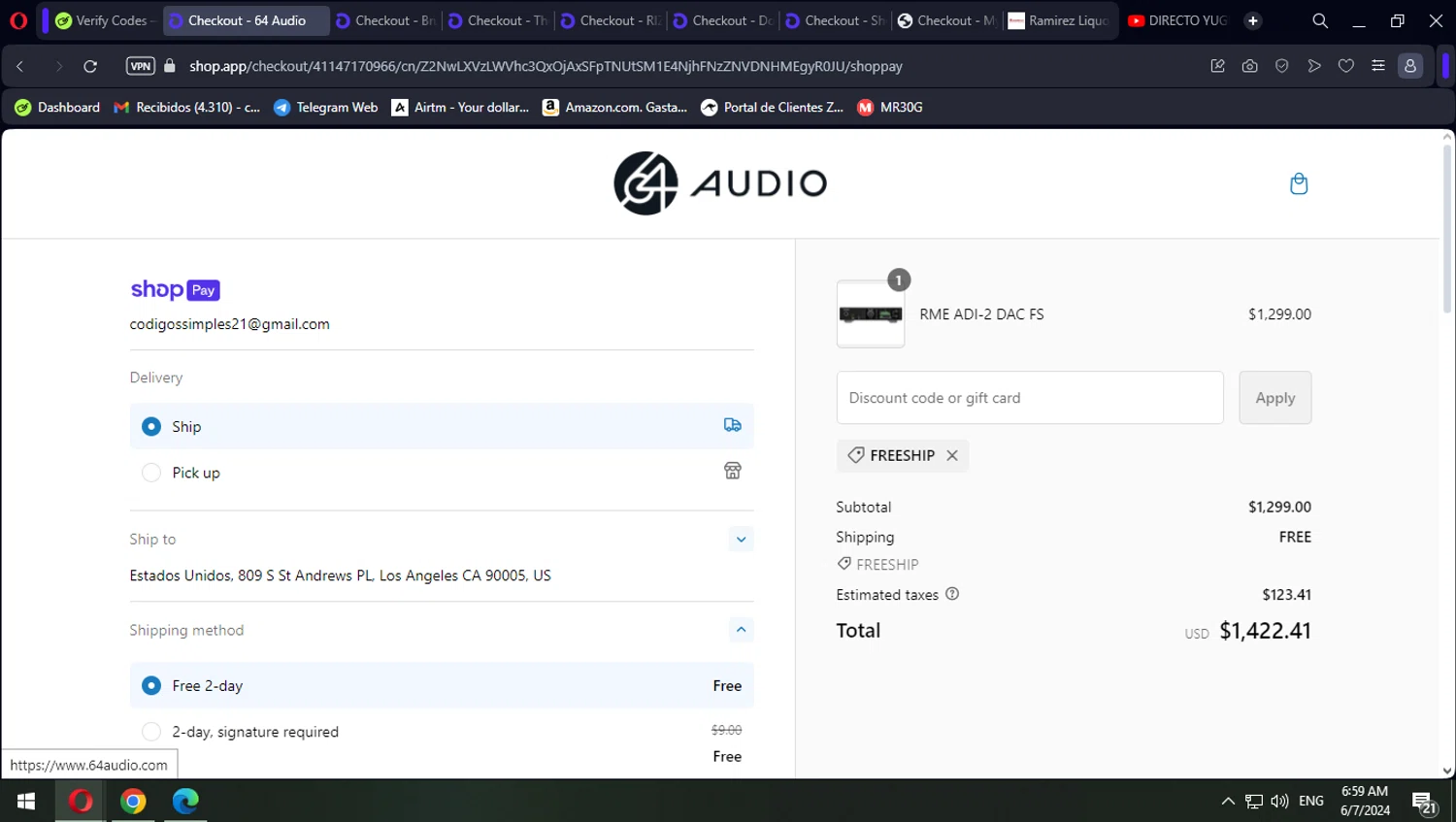
Task: Open Telegram Web bookmark
Action: click(326, 108)
